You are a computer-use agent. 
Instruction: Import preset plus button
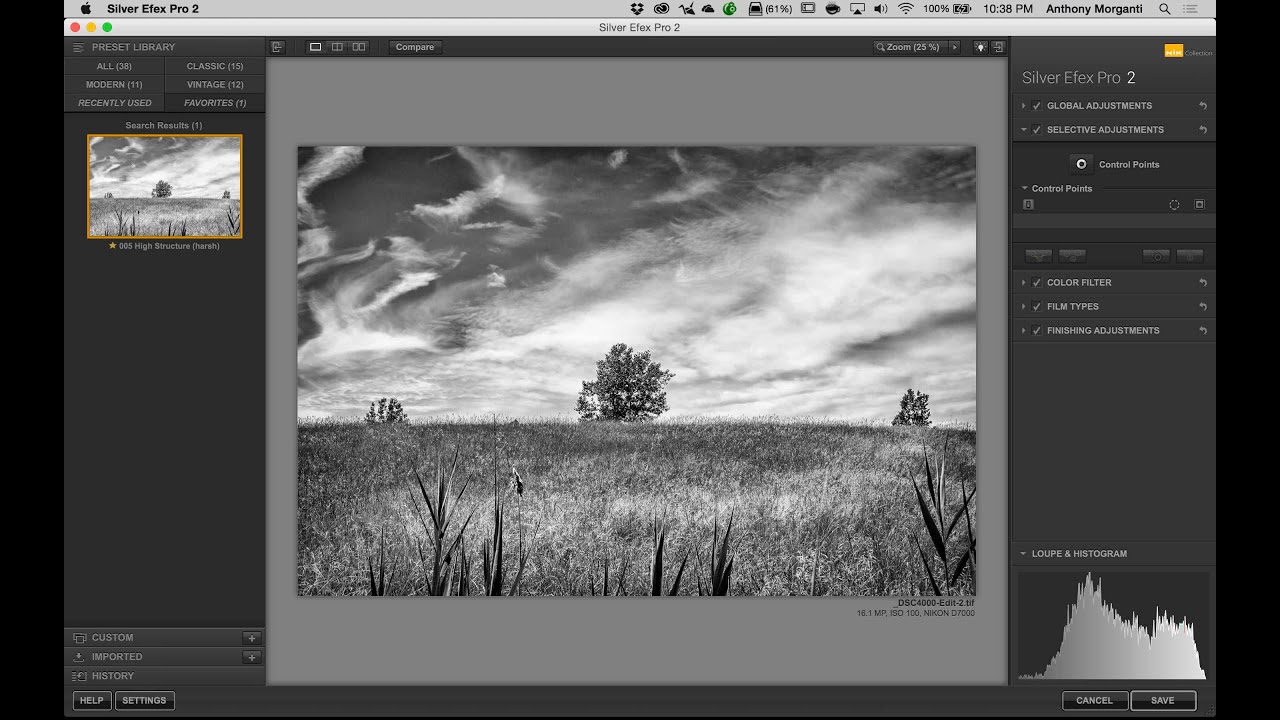point(252,657)
